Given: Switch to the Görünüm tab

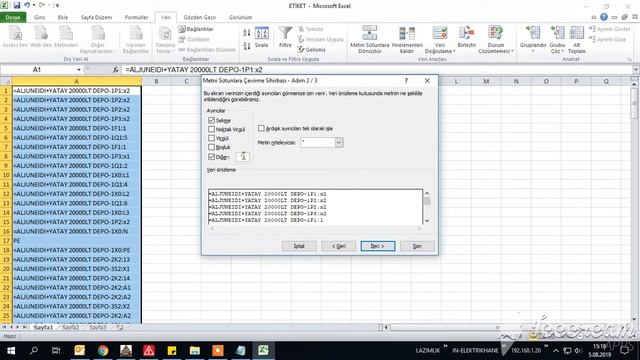Looking at the screenshot, I should tap(240, 18).
